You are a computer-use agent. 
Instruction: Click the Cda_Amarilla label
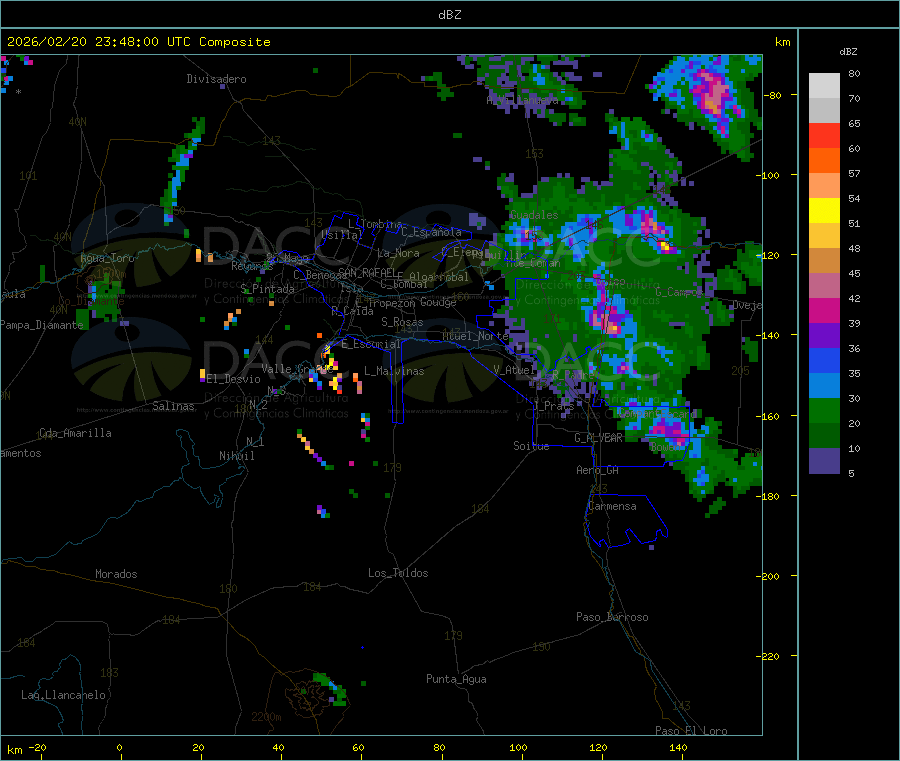point(75,433)
